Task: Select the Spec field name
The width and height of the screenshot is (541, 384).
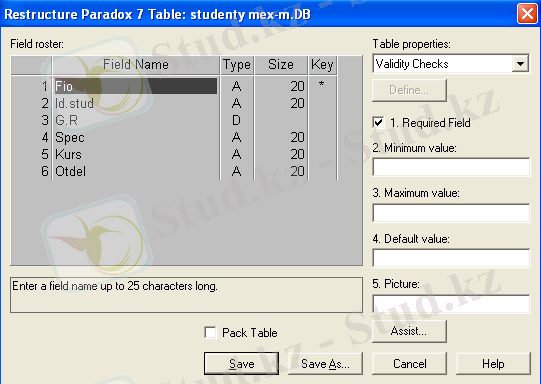Action: pos(70,137)
